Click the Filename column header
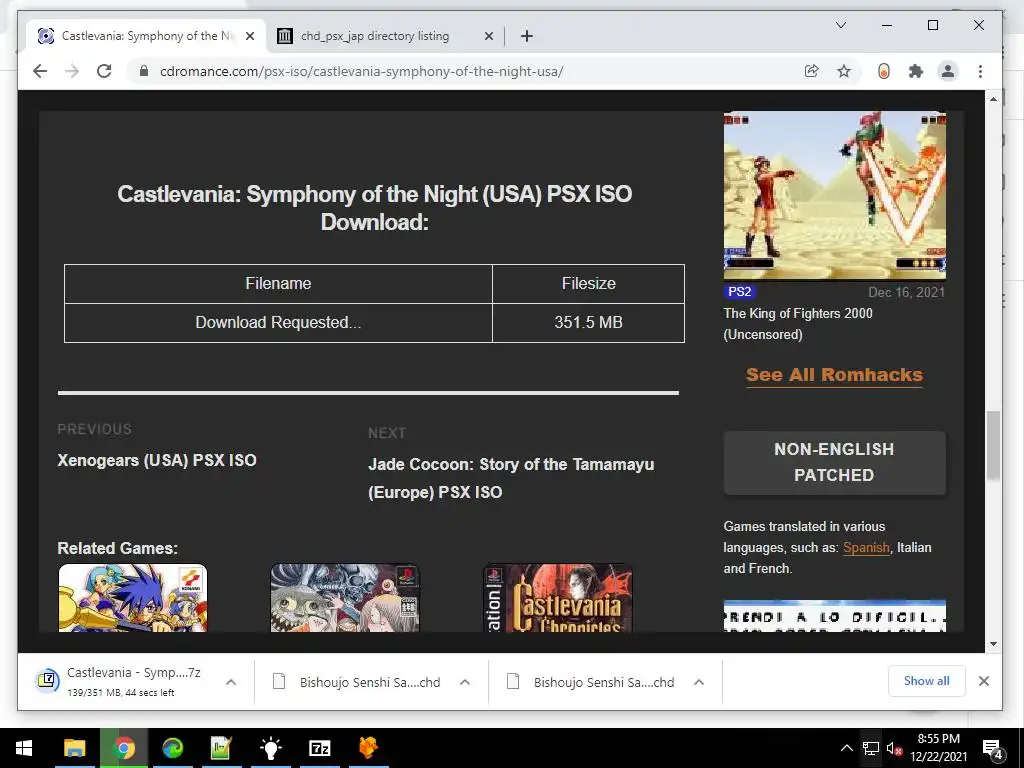The width and height of the screenshot is (1024, 768). pos(278,283)
